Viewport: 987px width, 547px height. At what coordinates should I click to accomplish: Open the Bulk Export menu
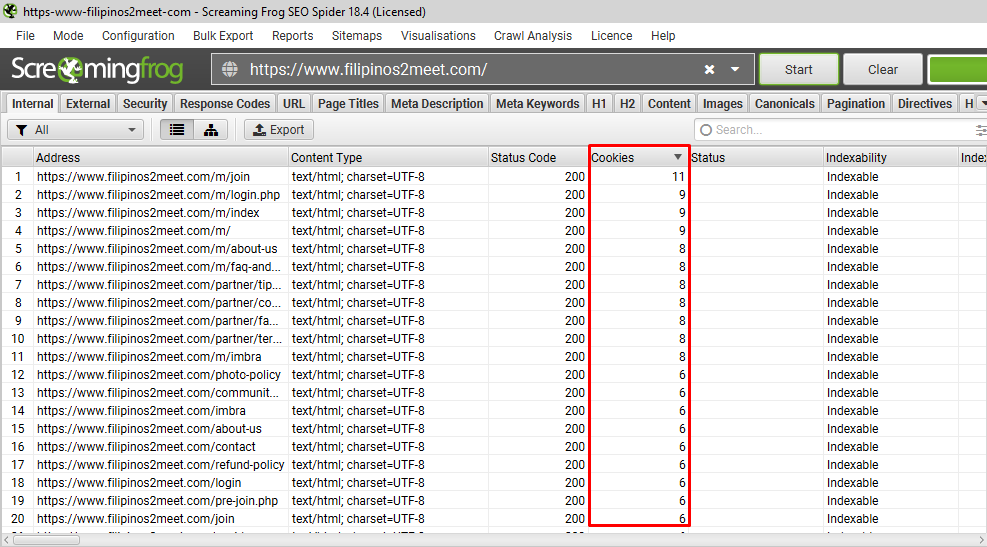(x=223, y=36)
